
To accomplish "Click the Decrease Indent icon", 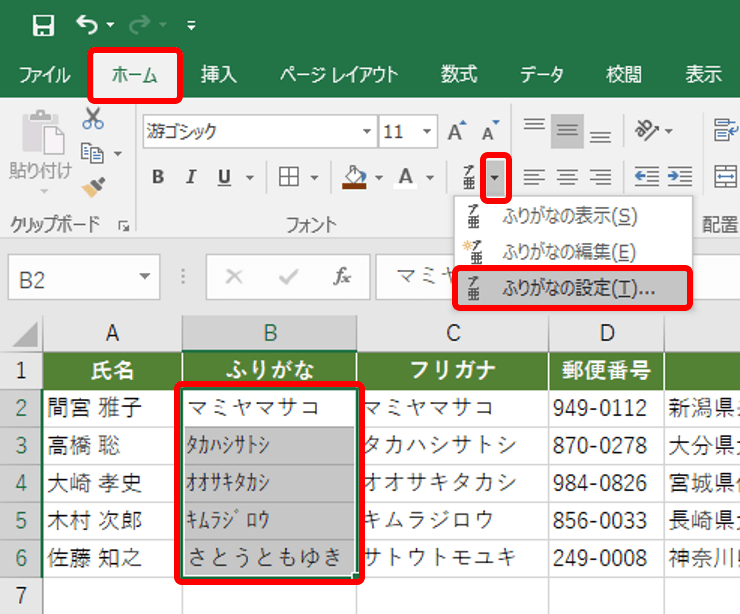I will pos(647,177).
